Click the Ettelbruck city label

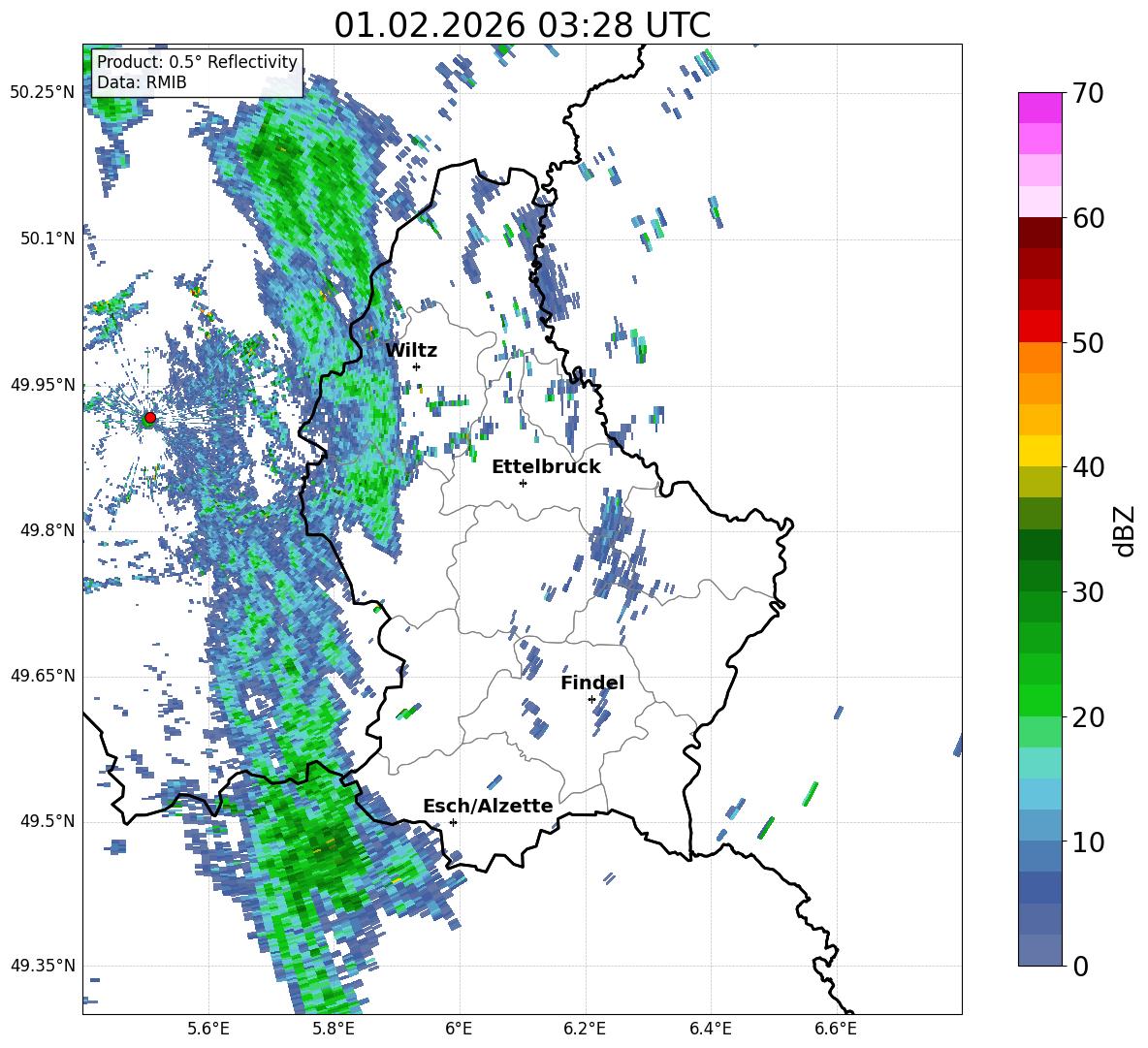point(546,467)
